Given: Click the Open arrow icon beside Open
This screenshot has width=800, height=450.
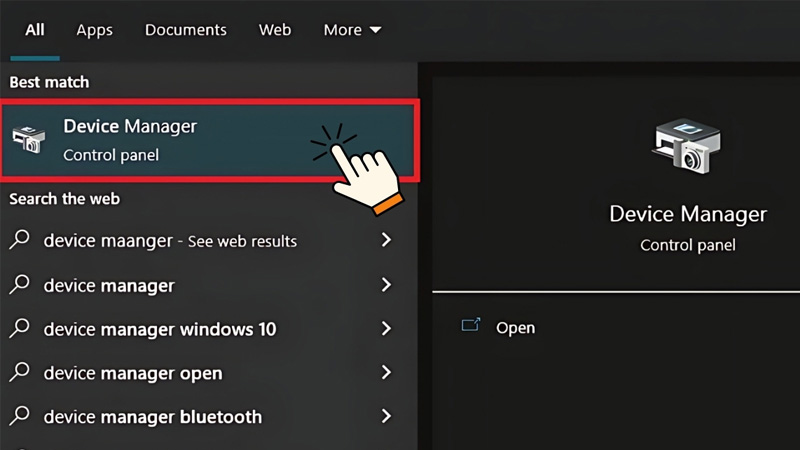Looking at the screenshot, I should coord(471,325).
